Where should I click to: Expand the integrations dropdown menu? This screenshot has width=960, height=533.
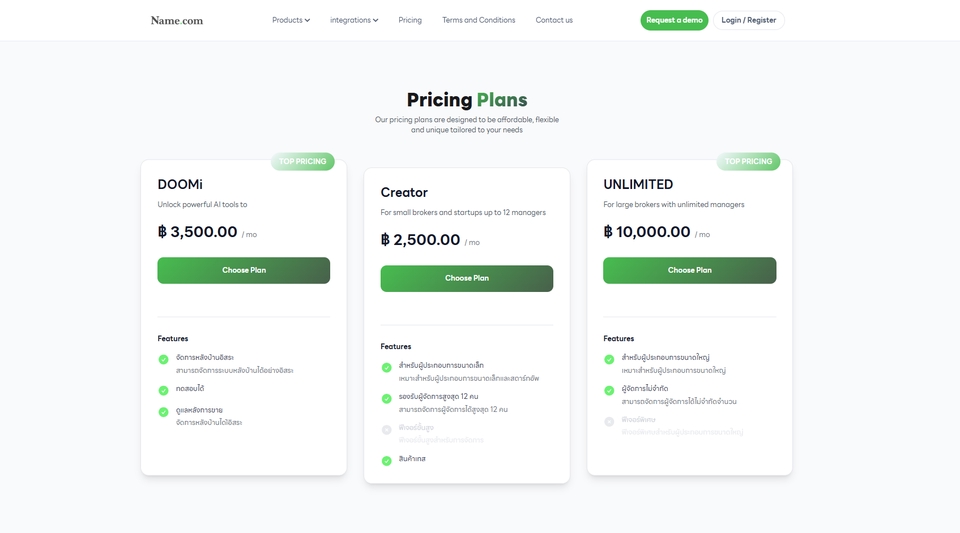(354, 20)
